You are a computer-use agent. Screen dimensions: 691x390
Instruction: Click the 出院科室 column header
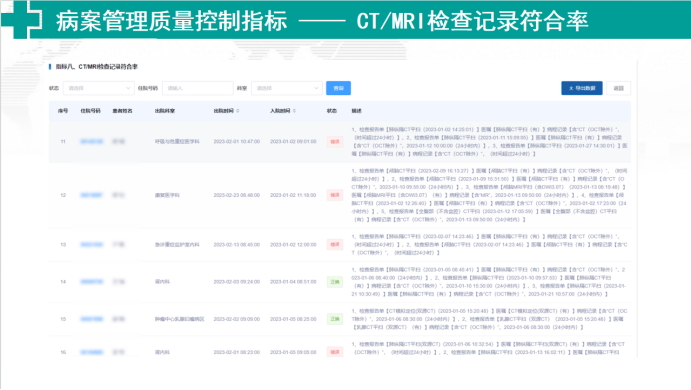[165, 111]
